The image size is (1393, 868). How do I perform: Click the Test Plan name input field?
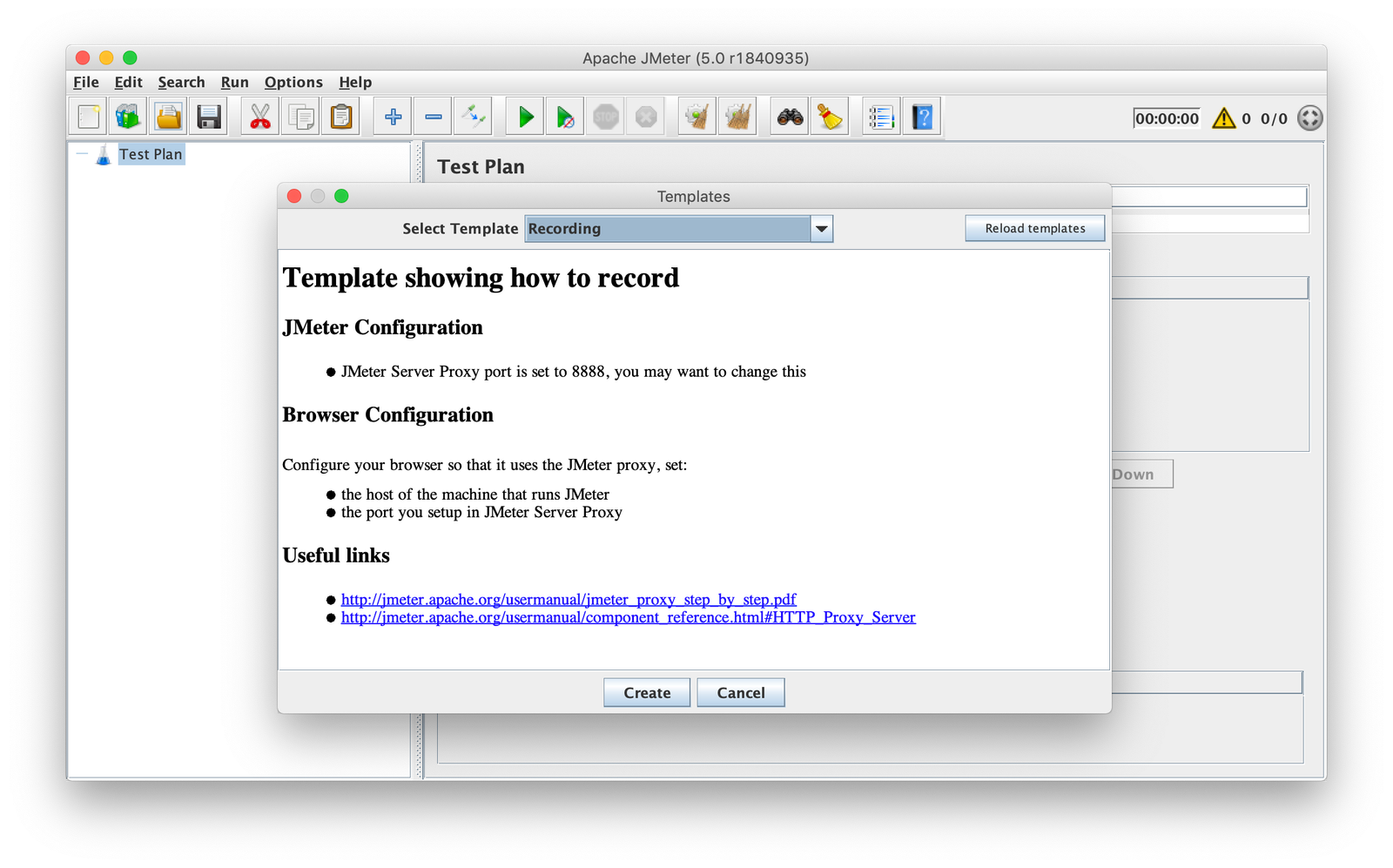tap(1209, 197)
